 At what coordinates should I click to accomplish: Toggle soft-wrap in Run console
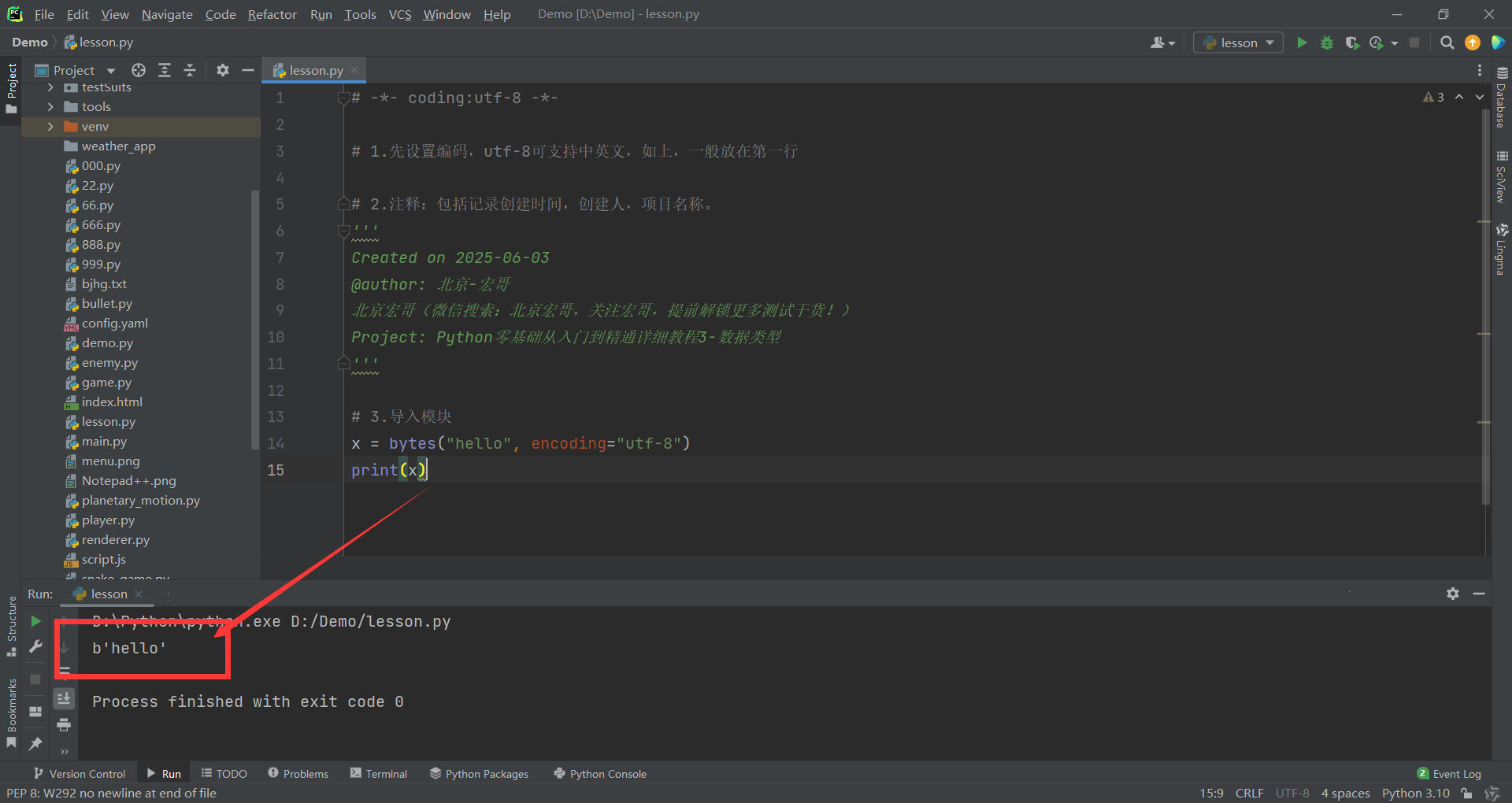(x=64, y=672)
